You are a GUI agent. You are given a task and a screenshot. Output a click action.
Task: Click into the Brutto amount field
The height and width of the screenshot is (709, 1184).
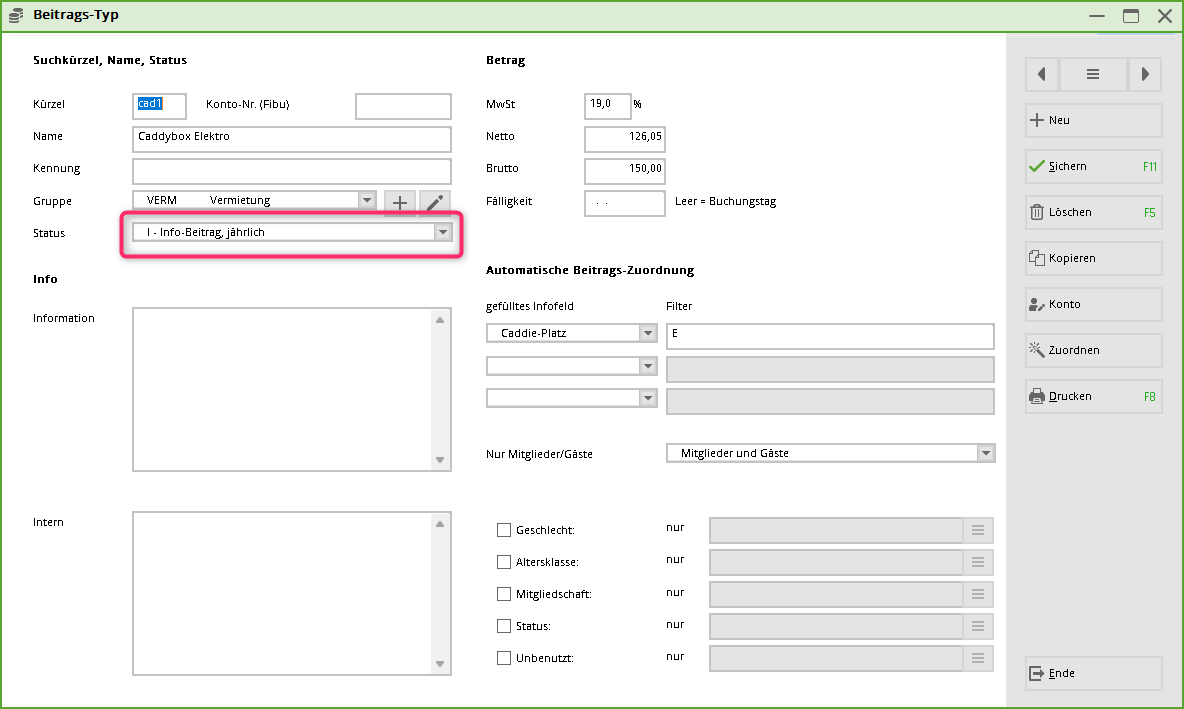[624, 169]
